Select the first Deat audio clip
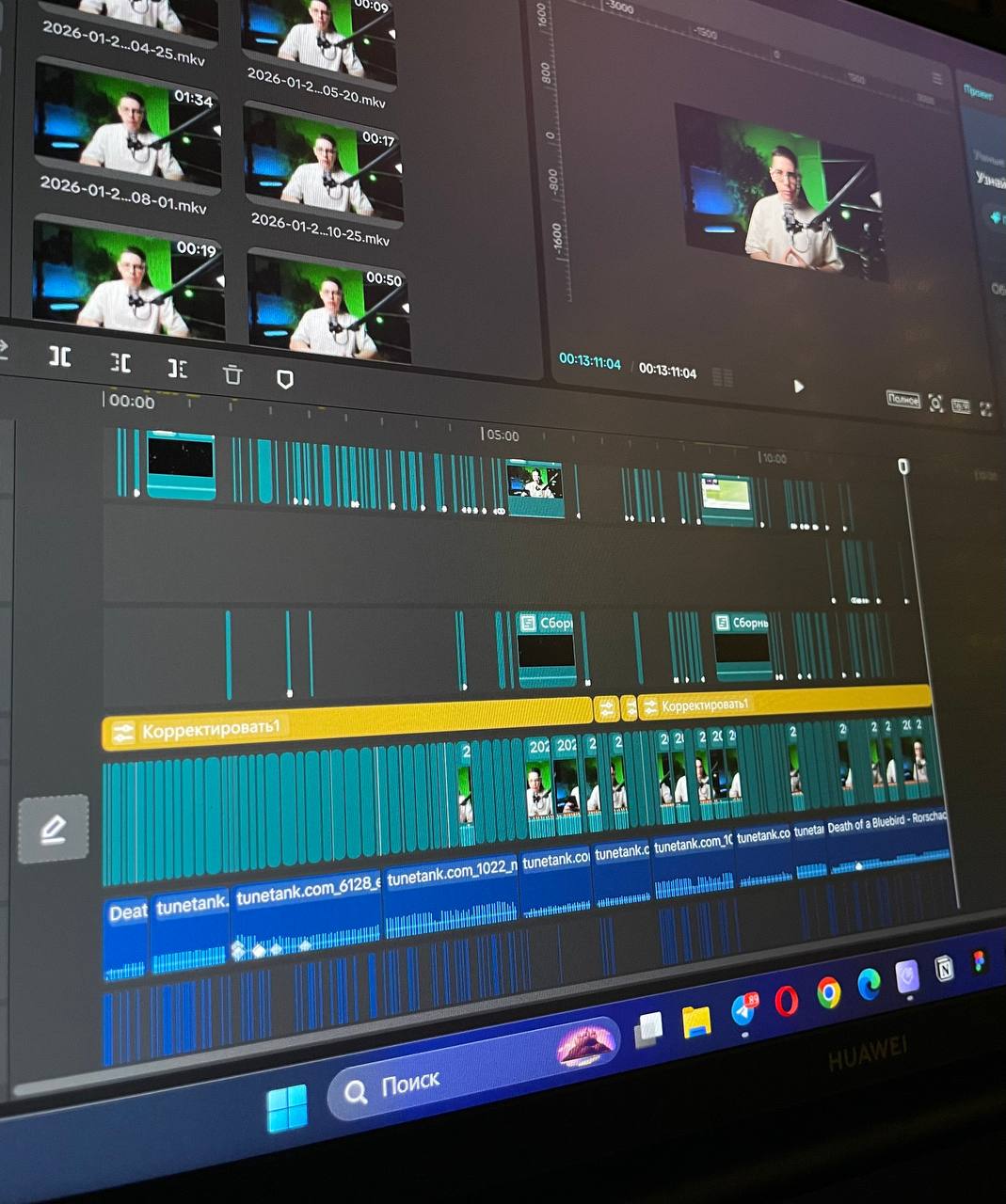This screenshot has height=1204, width=1006. (x=126, y=939)
